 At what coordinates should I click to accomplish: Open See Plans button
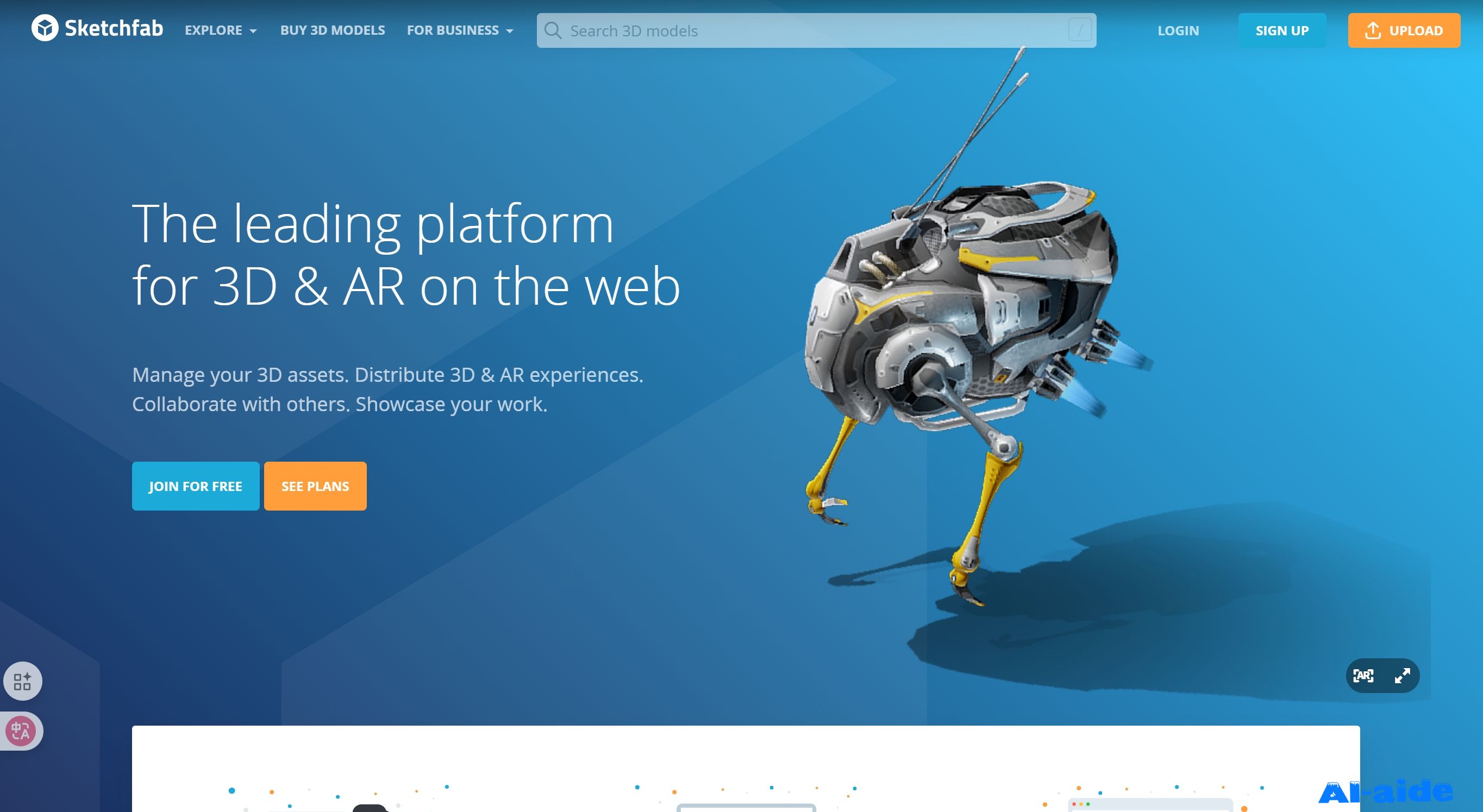315,486
